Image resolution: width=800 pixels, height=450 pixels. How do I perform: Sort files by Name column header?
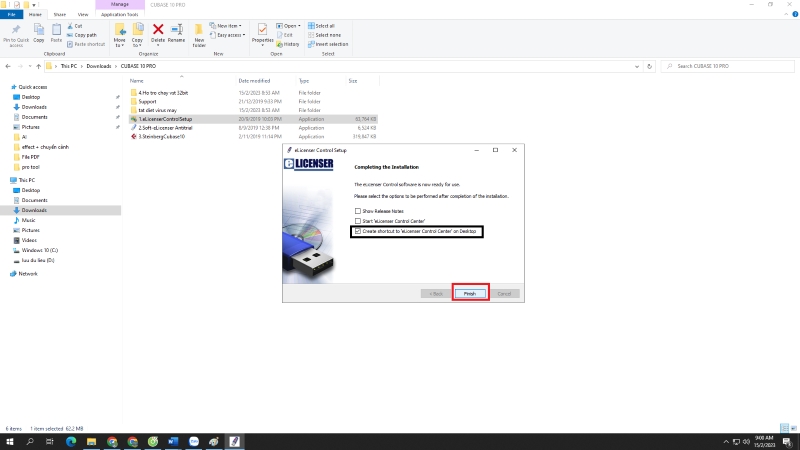pyautogui.click(x=136, y=81)
